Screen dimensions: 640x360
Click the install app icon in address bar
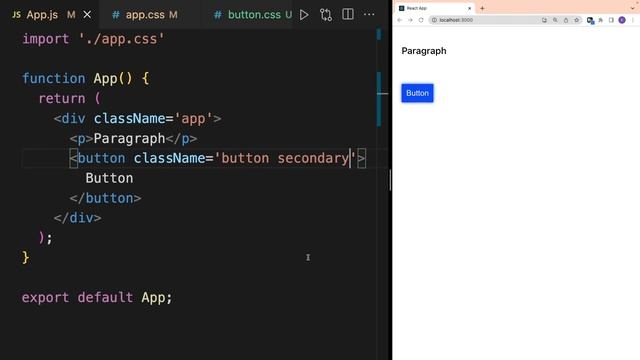[544, 20]
